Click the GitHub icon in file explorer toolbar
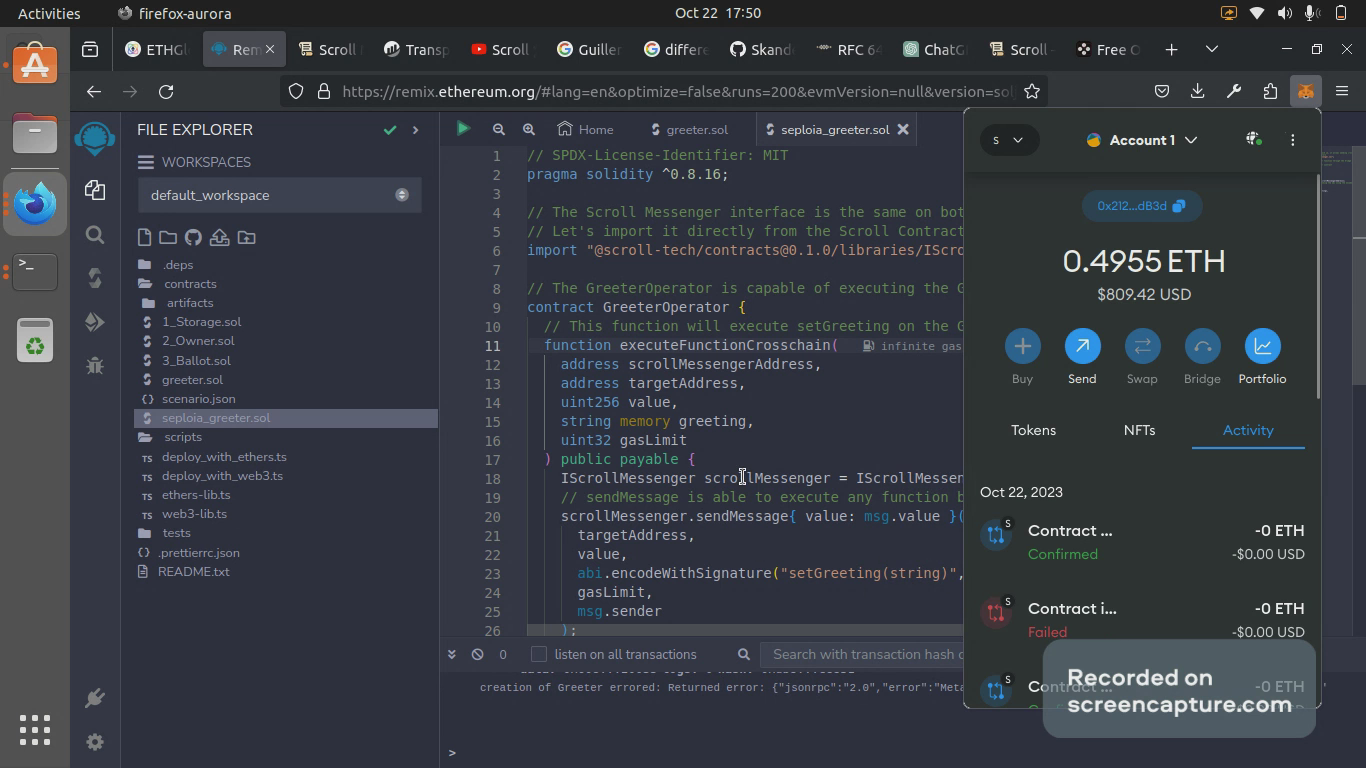Image resolution: width=1366 pixels, height=768 pixels. [193, 237]
